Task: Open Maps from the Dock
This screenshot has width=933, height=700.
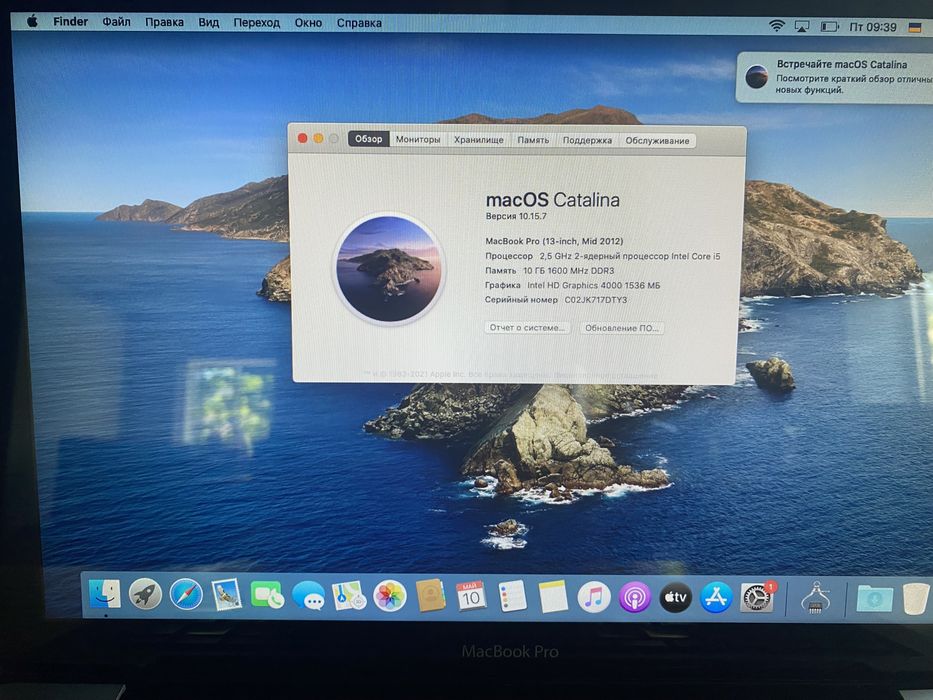Action: coord(349,596)
